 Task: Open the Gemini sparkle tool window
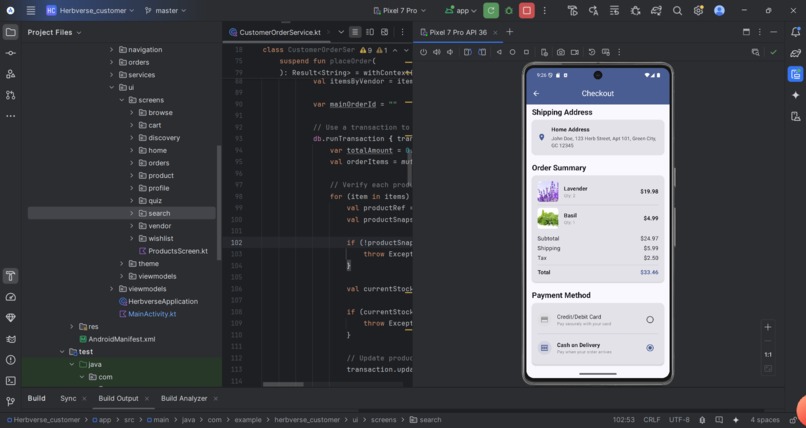pyautogui.click(x=795, y=95)
